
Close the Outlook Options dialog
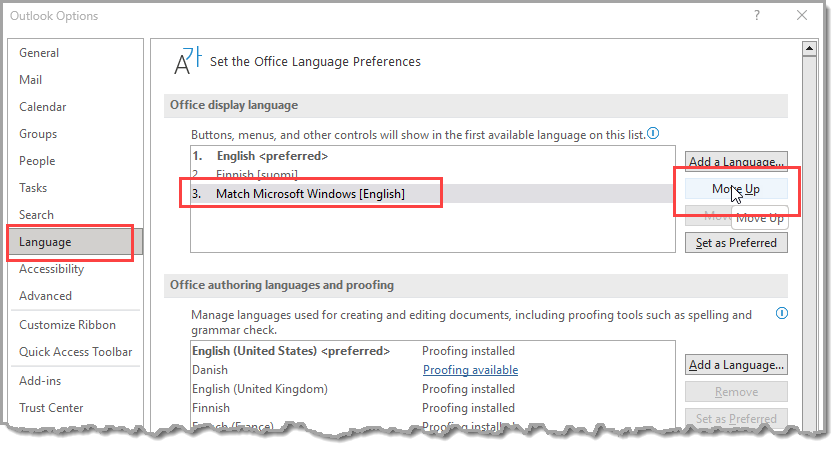pos(801,15)
